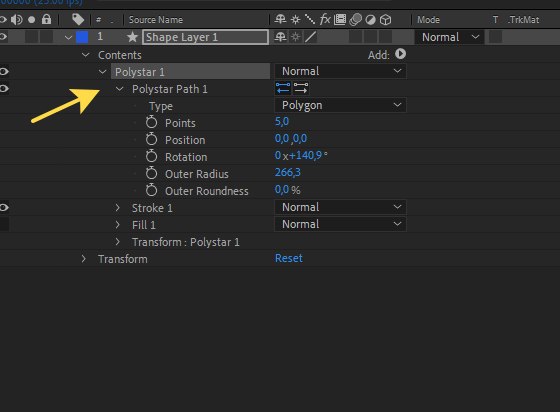Toggle preserve transparency box for Shape Layer 1
The height and width of the screenshot is (412, 560).
[x=495, y=37]
